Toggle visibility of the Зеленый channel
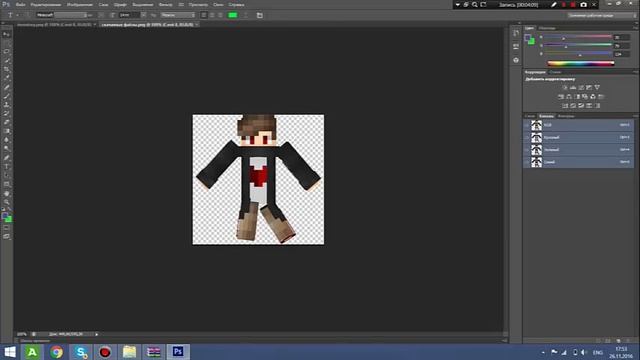This screenshot has height=360, width=640. pos(527,150)
